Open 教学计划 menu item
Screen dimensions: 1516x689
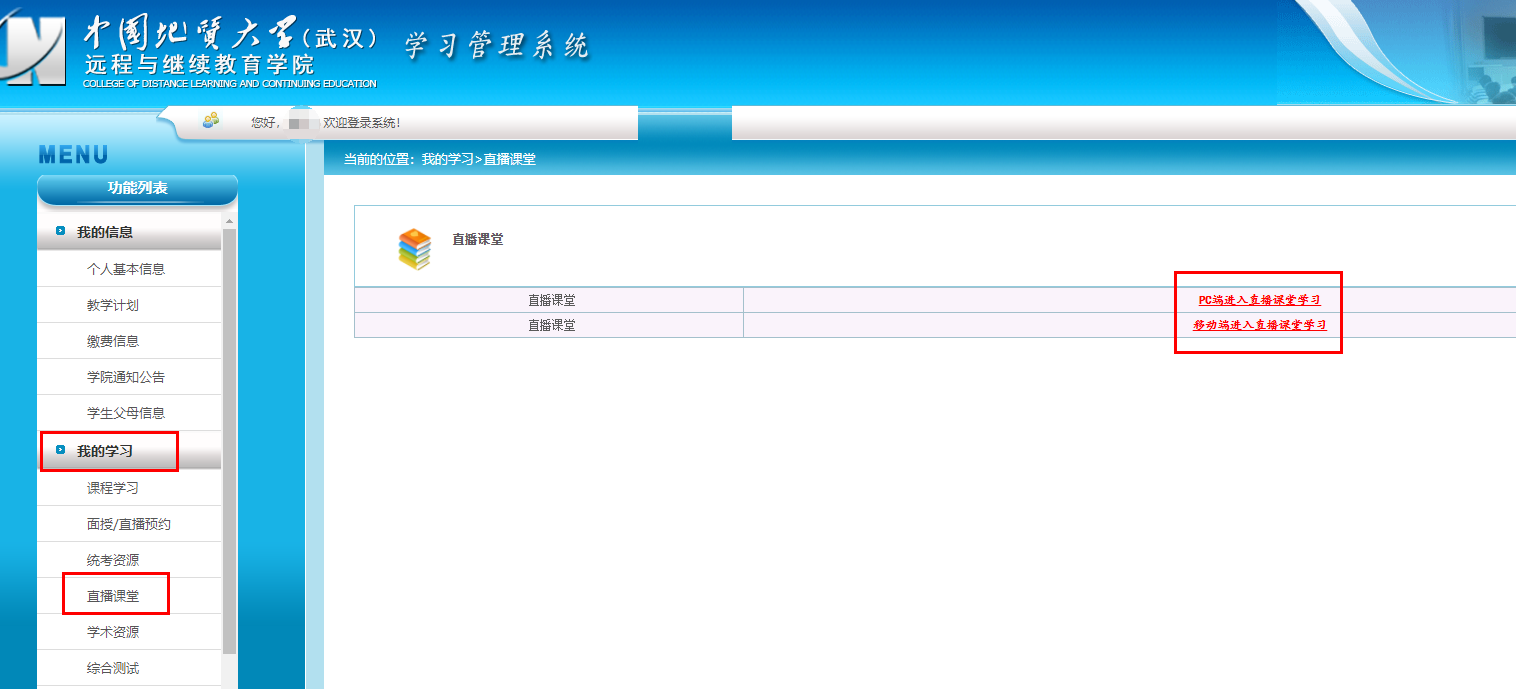click(112, 305)
